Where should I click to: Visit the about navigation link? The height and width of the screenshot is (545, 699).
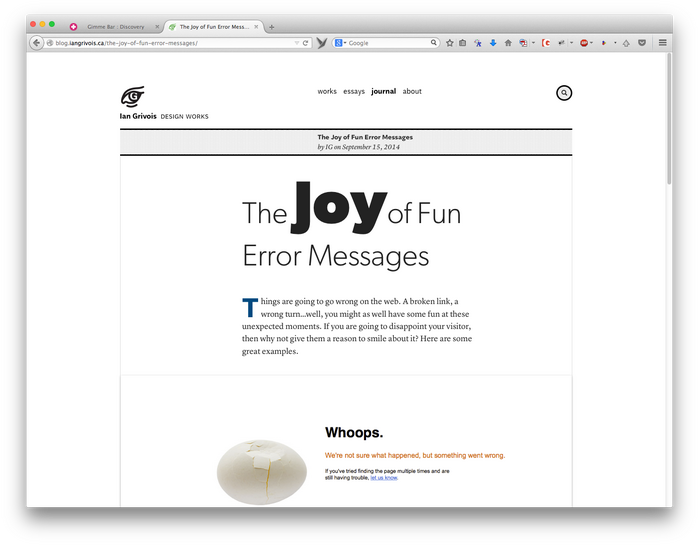[412, 91]
